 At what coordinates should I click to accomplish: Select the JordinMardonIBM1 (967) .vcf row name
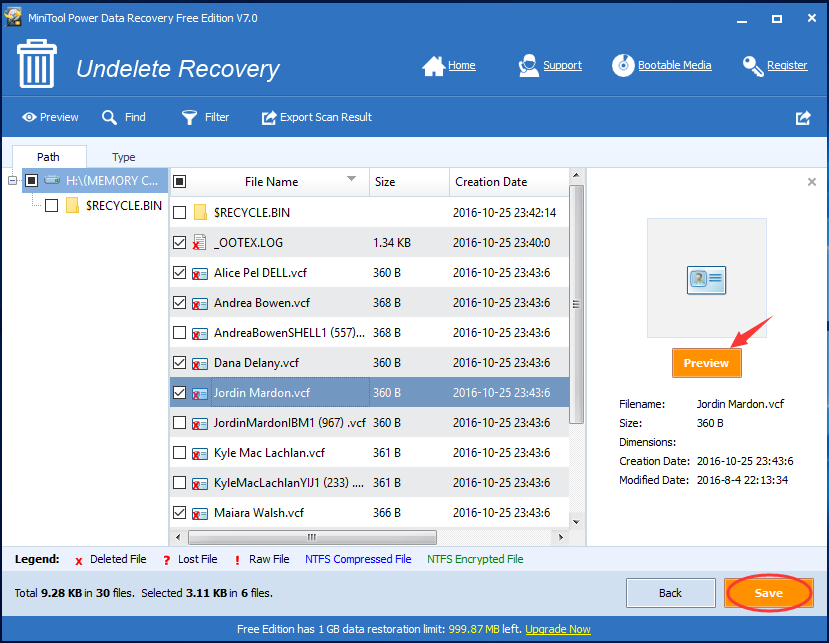(290, 423)
